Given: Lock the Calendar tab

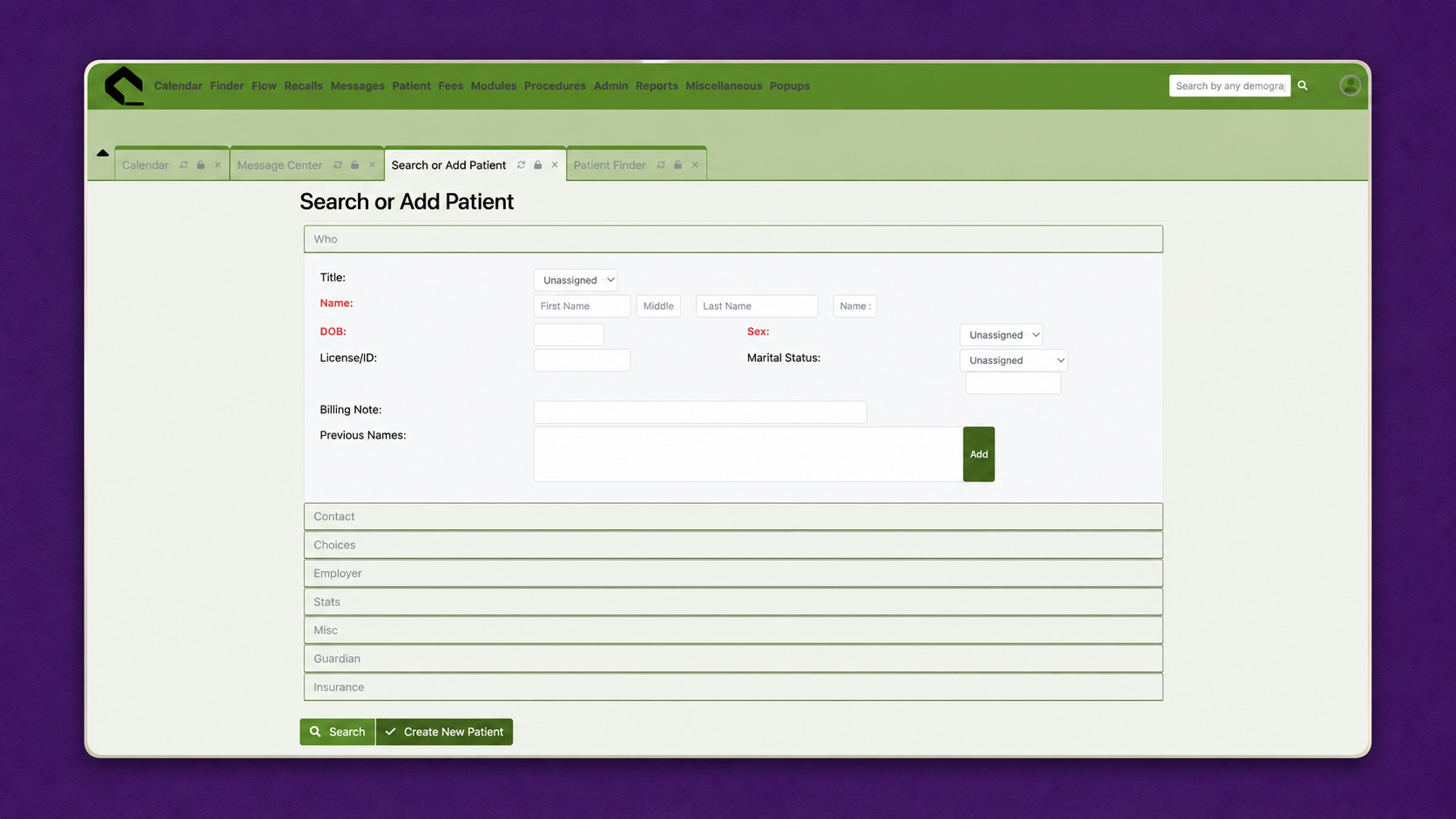Looking at the screenshot, I should 201,164.
